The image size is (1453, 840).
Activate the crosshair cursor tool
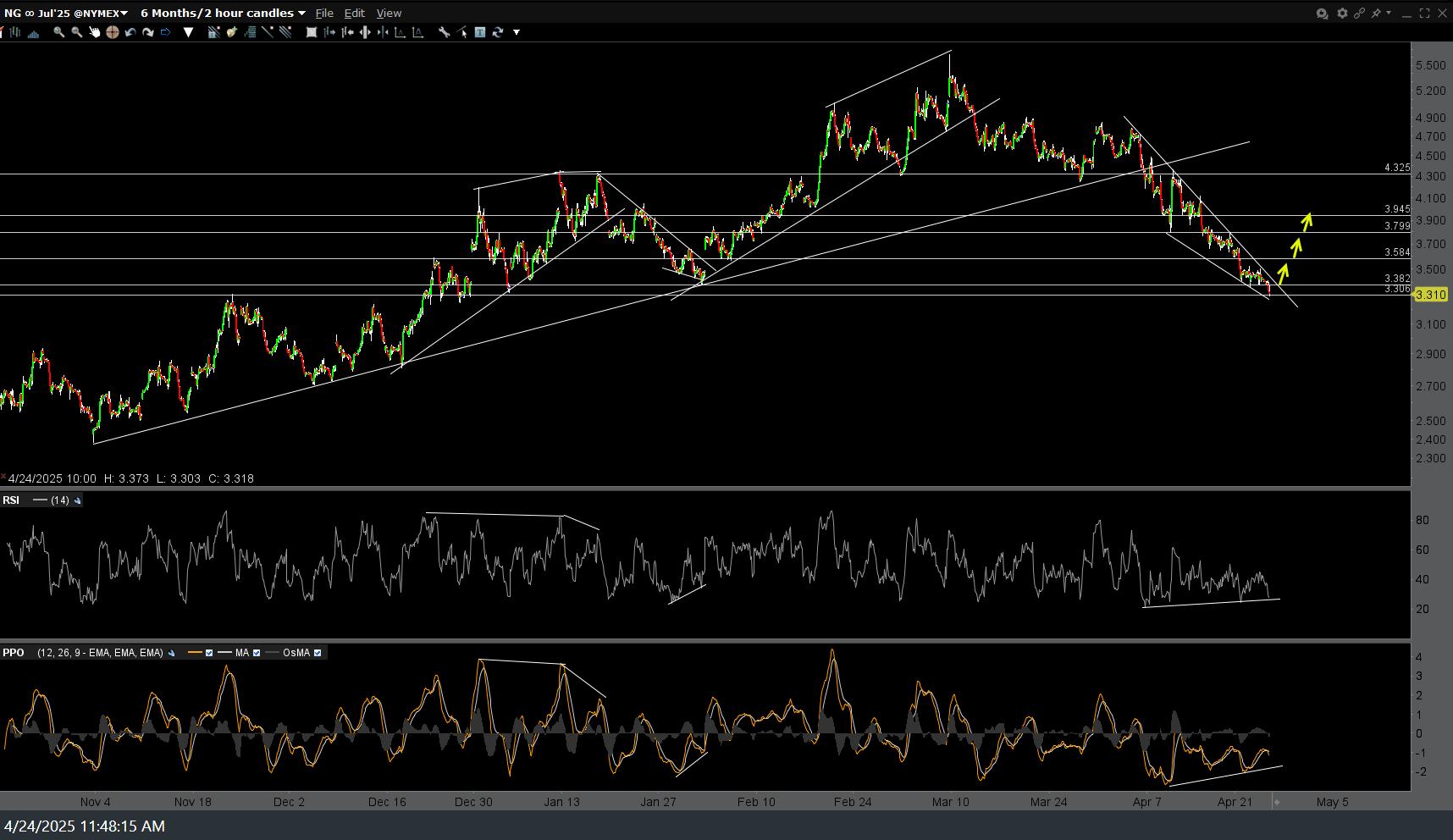click(112, 32)
